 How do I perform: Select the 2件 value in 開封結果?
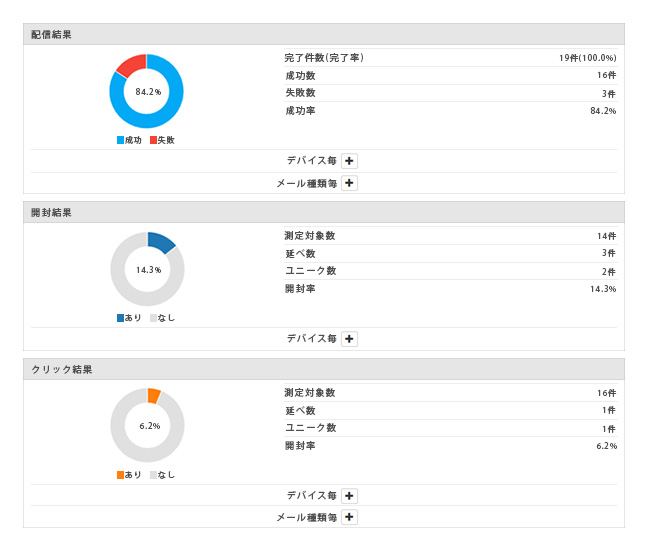pyautogui.click(x=609, y=271)
